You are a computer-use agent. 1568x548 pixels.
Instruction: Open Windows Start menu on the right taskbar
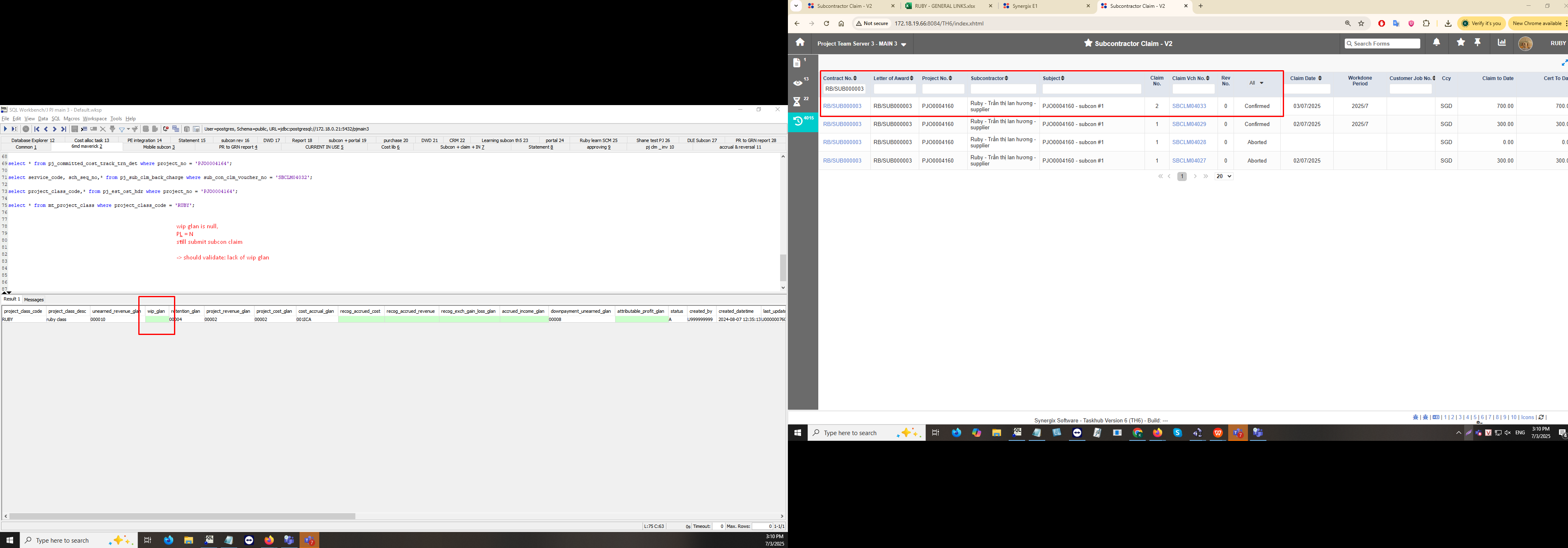point(797,433)
